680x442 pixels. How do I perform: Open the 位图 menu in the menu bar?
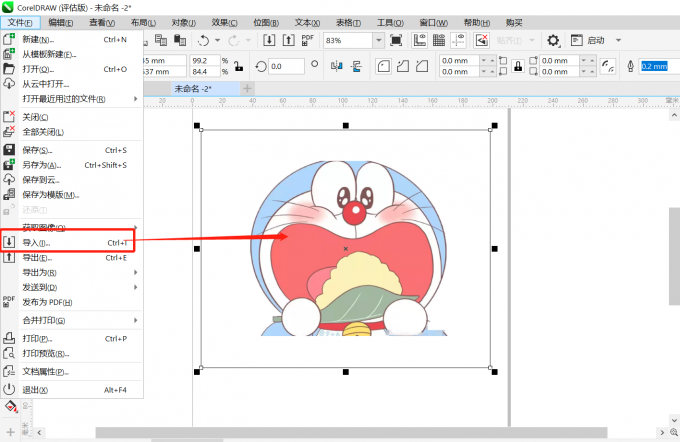[x=264, y=21]
